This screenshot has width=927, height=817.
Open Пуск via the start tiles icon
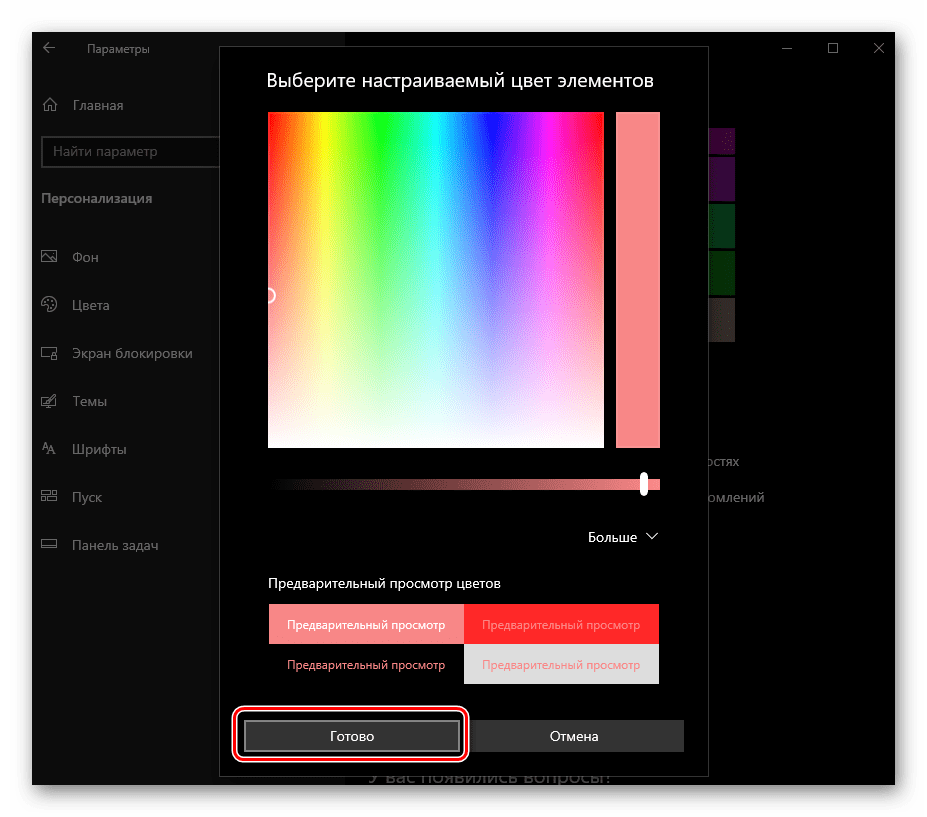(49, 497)
